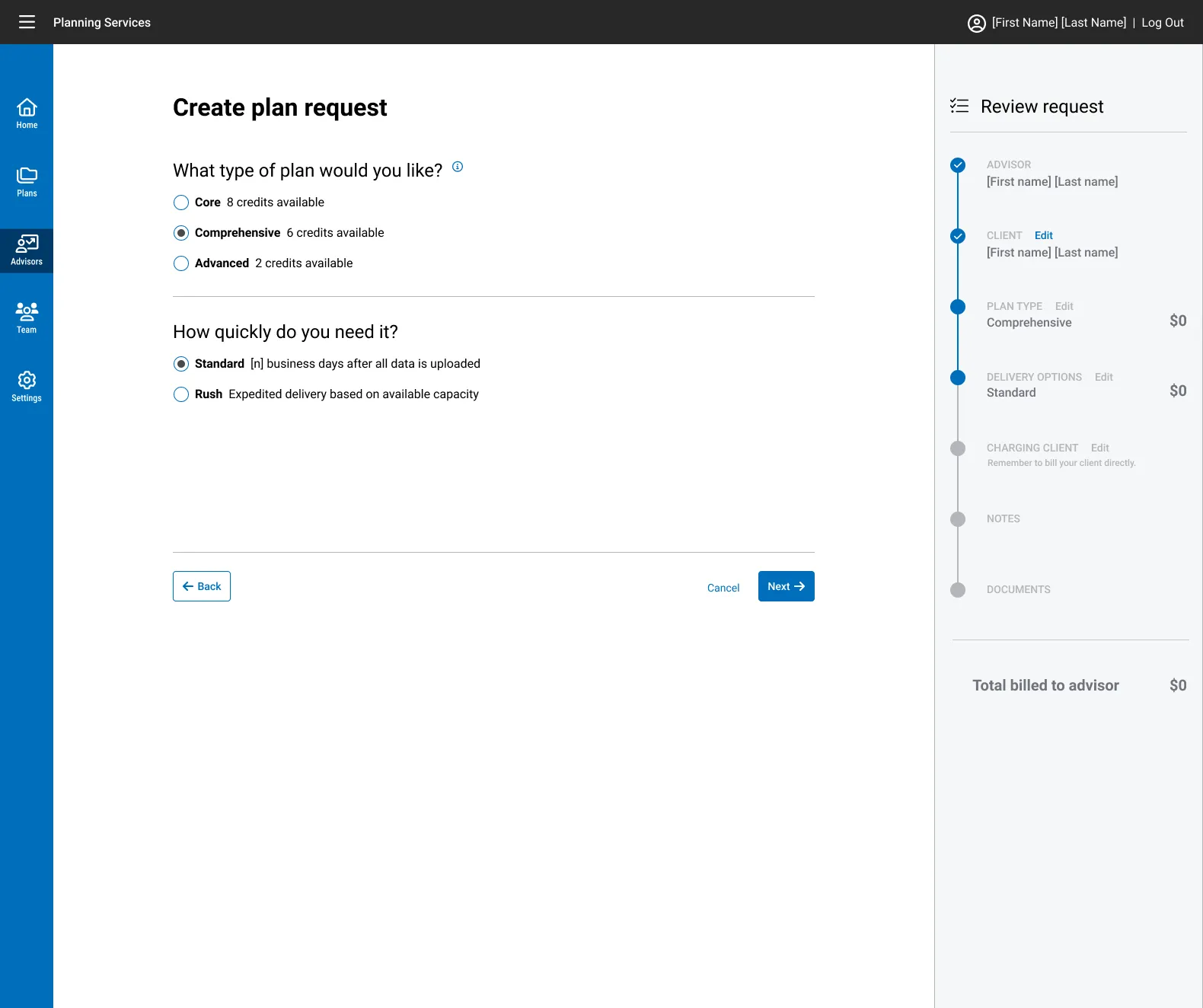
Task: Choose Rush delivery radio button
Action: tap(181, 394)
